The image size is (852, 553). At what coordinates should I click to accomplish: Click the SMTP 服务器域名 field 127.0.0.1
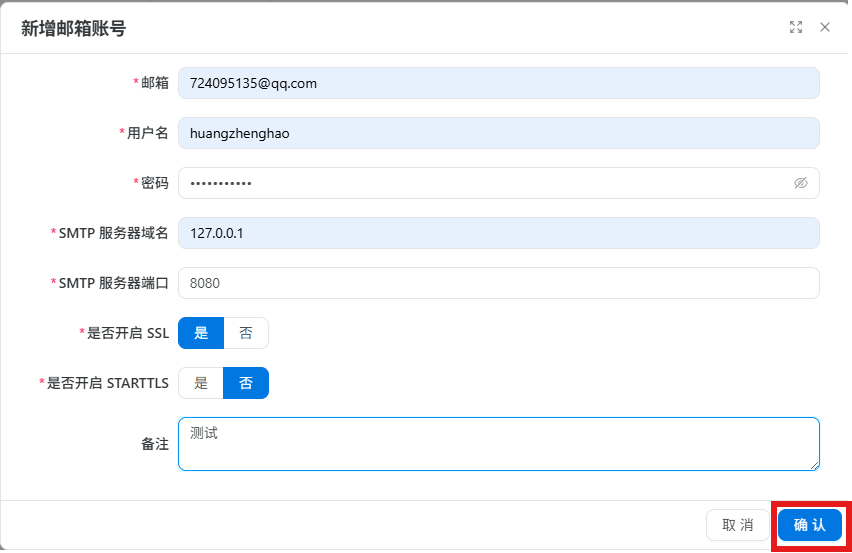click(x=498, y=233)
